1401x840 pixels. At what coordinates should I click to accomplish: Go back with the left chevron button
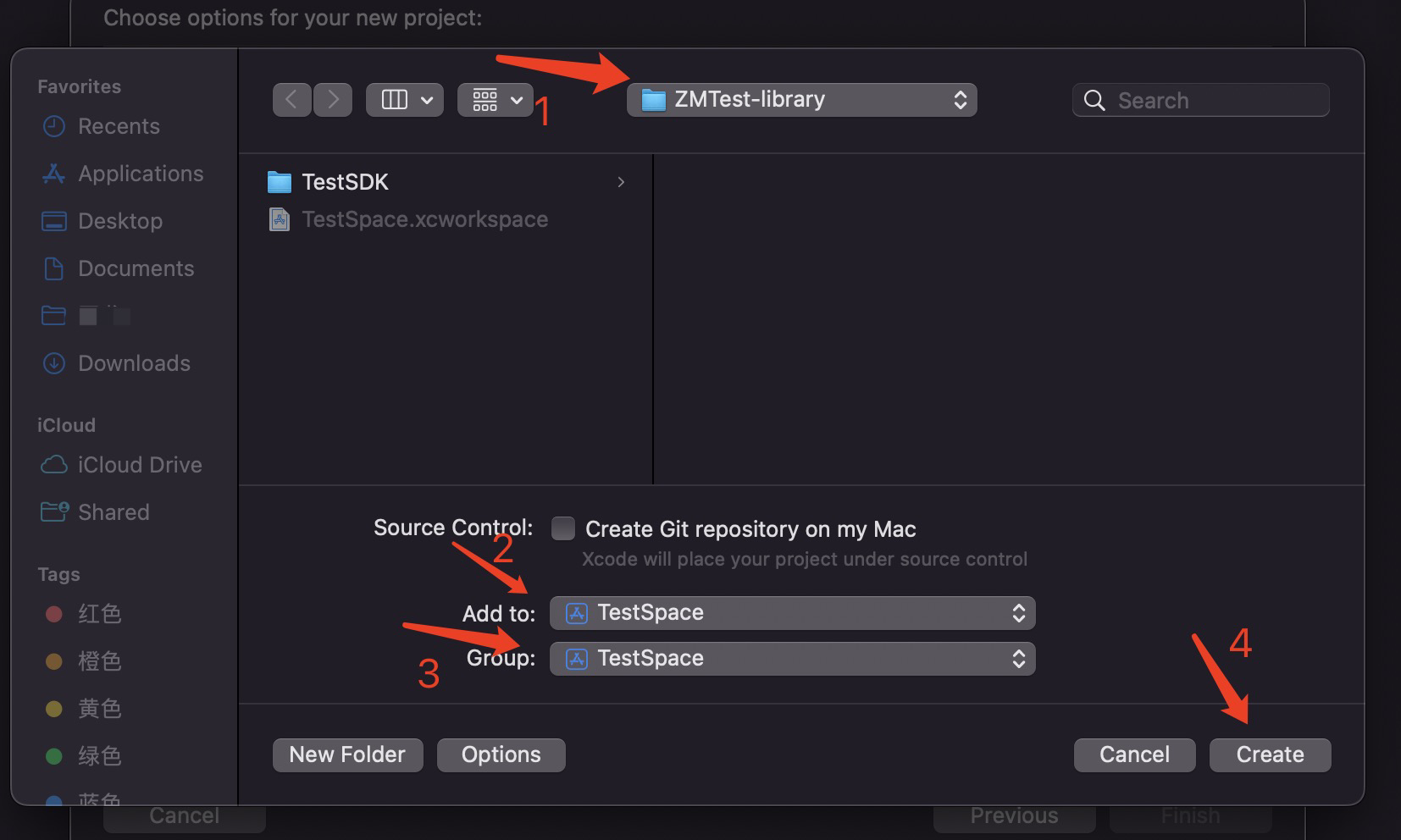tap(291, 100)
